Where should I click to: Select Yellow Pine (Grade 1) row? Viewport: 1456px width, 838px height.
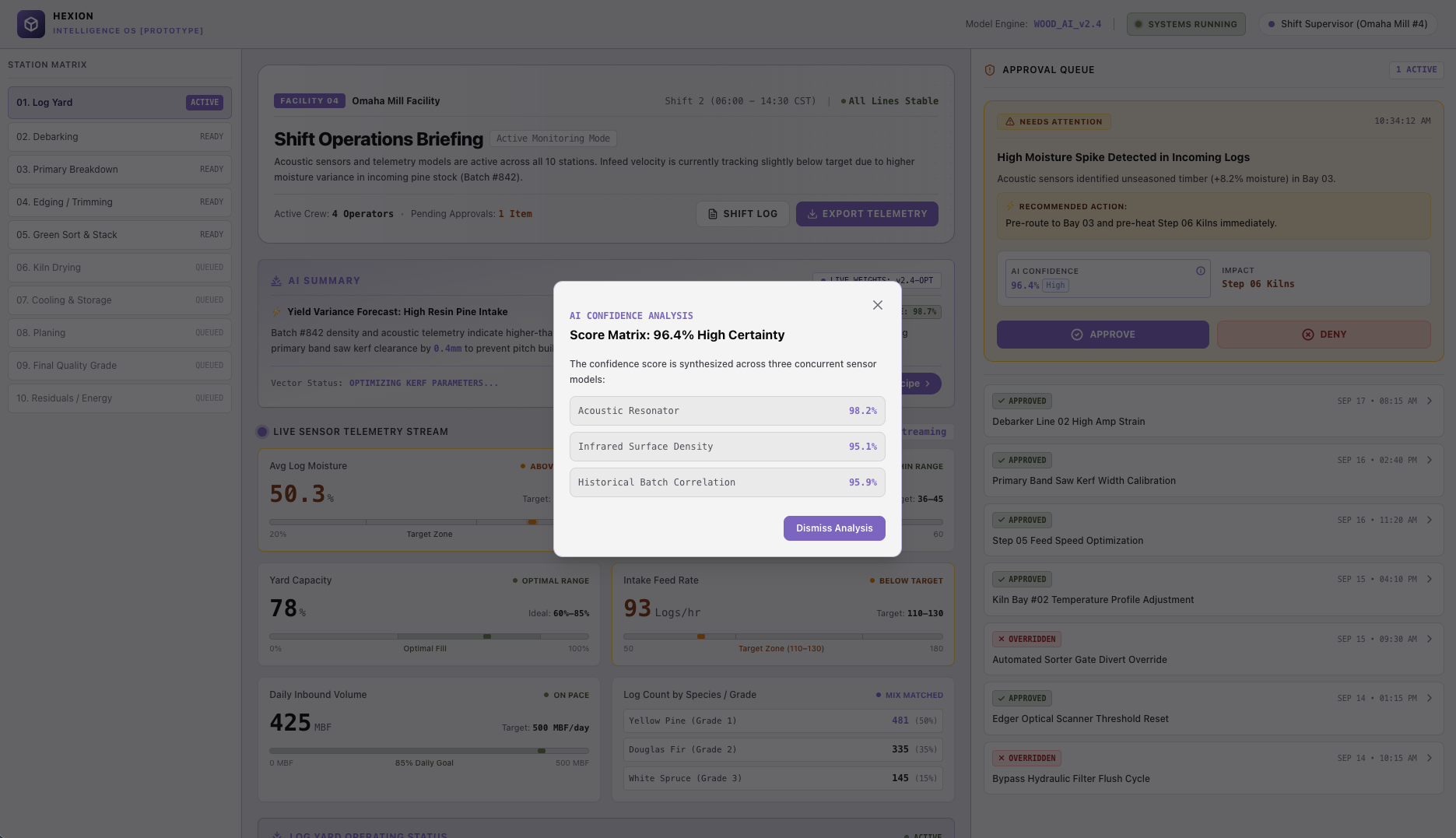pyautogui.click(x=783, y=721)
